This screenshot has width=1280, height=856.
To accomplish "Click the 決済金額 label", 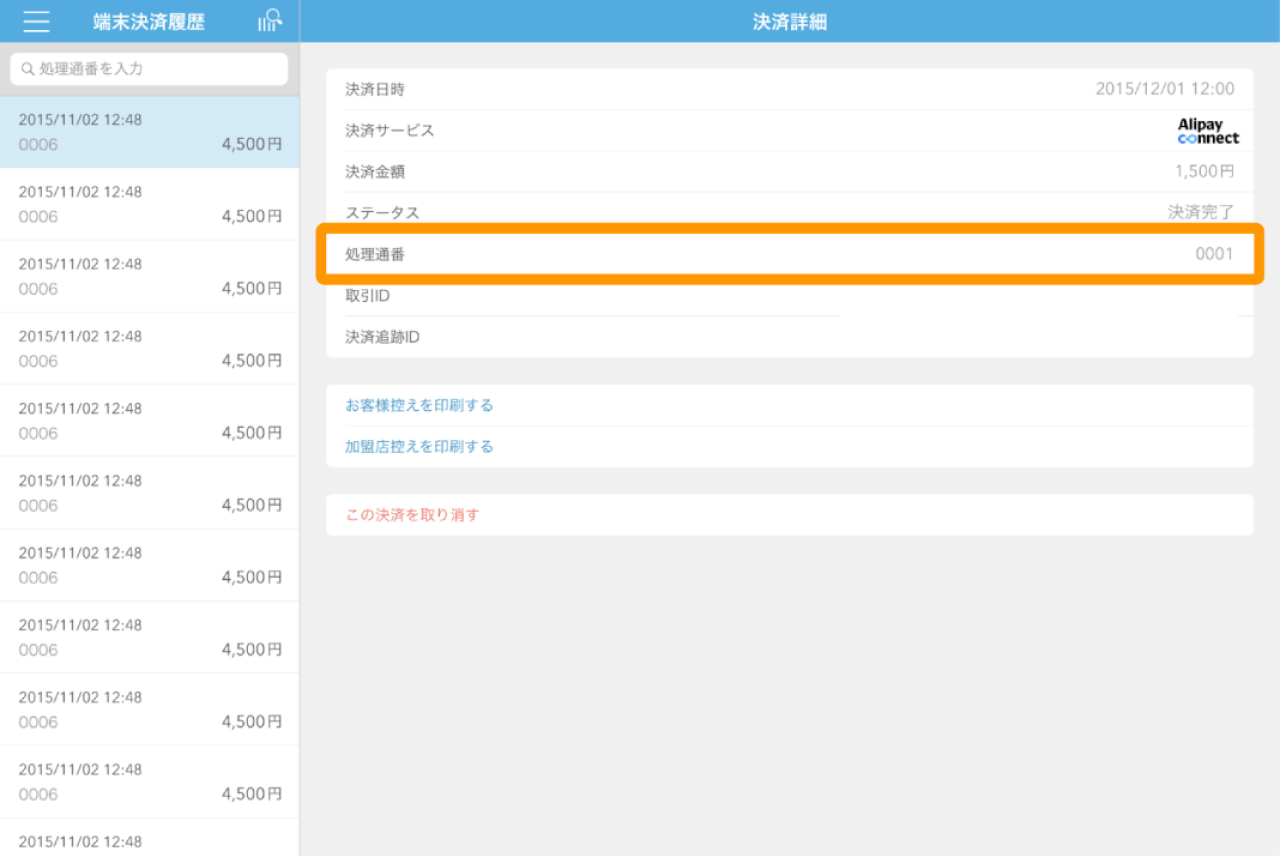I will pos(375,172).
